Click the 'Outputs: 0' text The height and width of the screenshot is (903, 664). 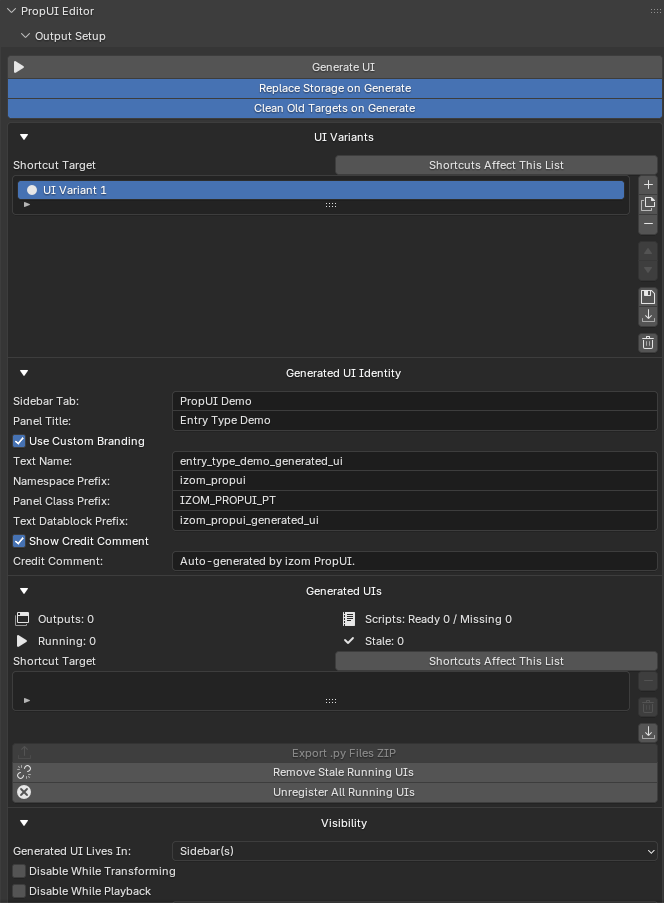coord(66,619)
